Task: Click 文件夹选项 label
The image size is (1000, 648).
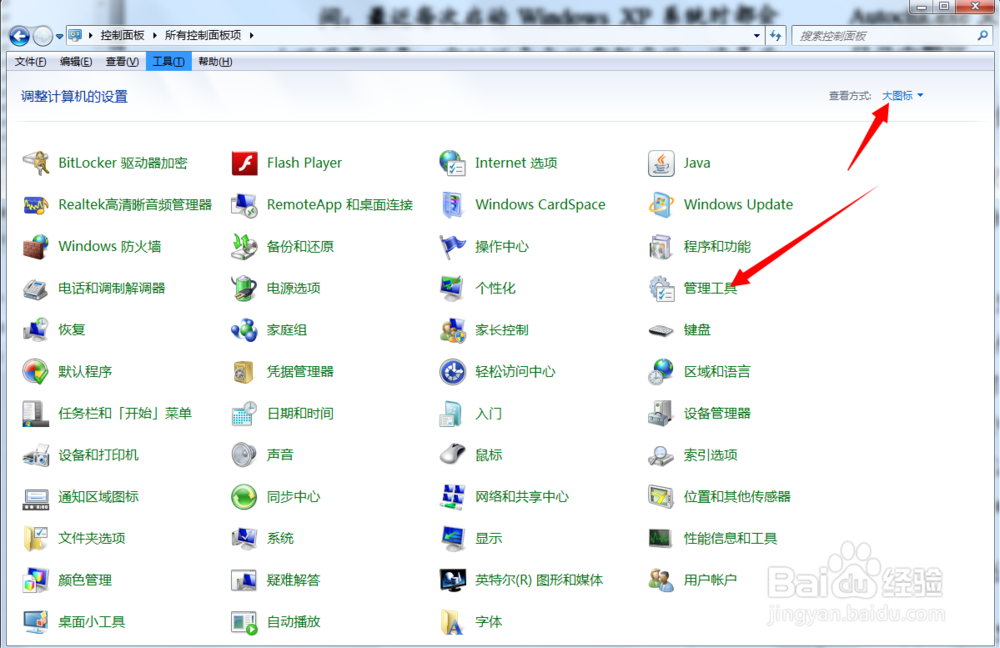Action: 92,538
